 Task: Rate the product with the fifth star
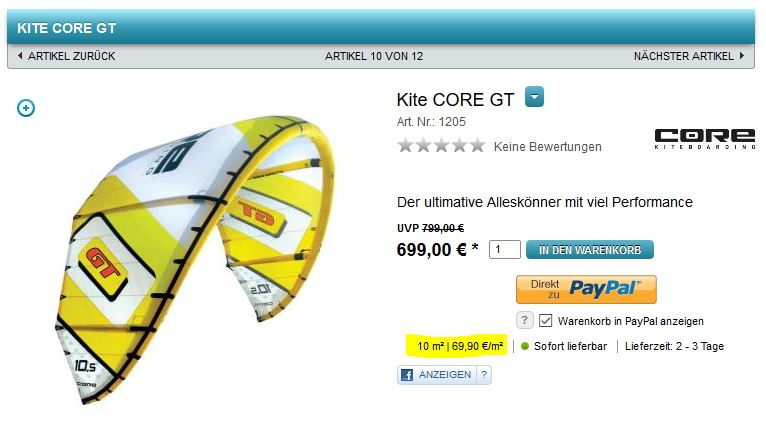click(x=477, y=146)
